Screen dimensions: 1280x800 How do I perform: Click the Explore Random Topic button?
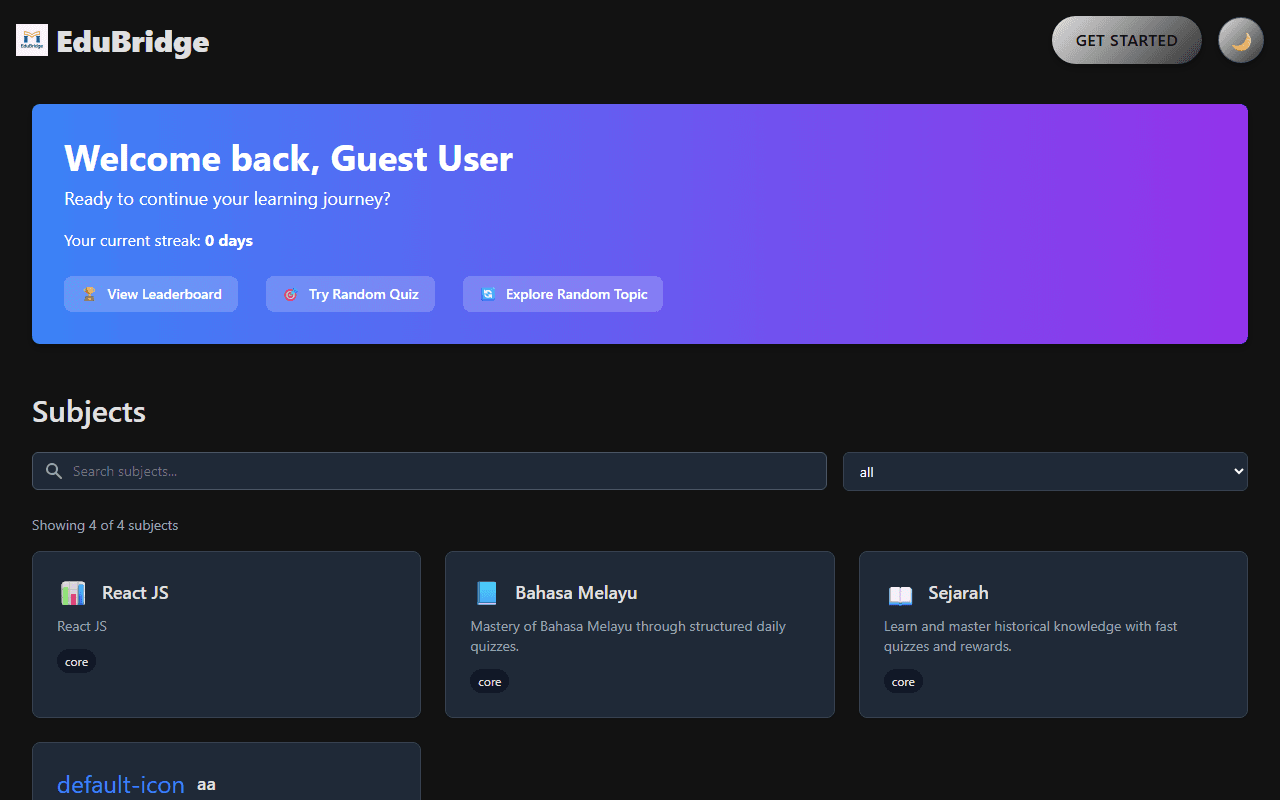(x=563, y=294)
